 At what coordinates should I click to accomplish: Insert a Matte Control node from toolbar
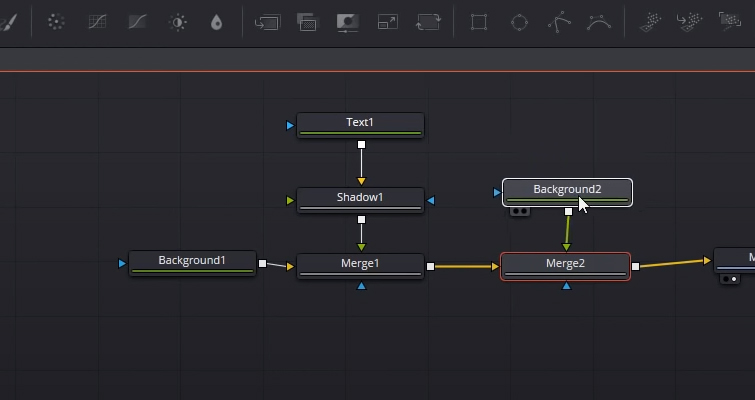click(x=347, y=22)
